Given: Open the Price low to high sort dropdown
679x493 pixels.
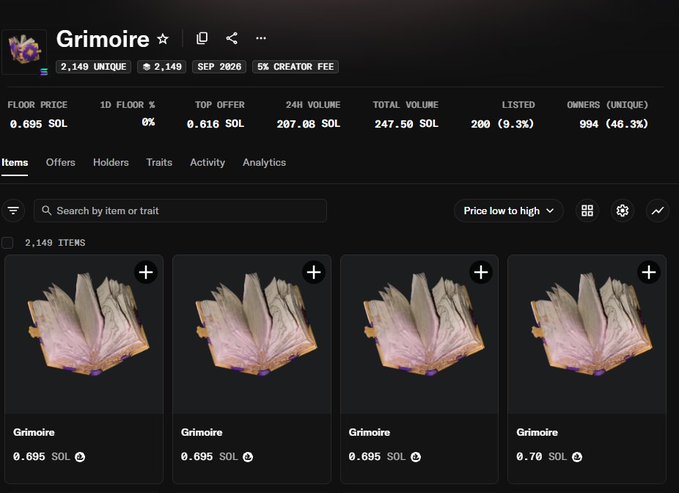Looking at the screenshot, I should (508, 211).
